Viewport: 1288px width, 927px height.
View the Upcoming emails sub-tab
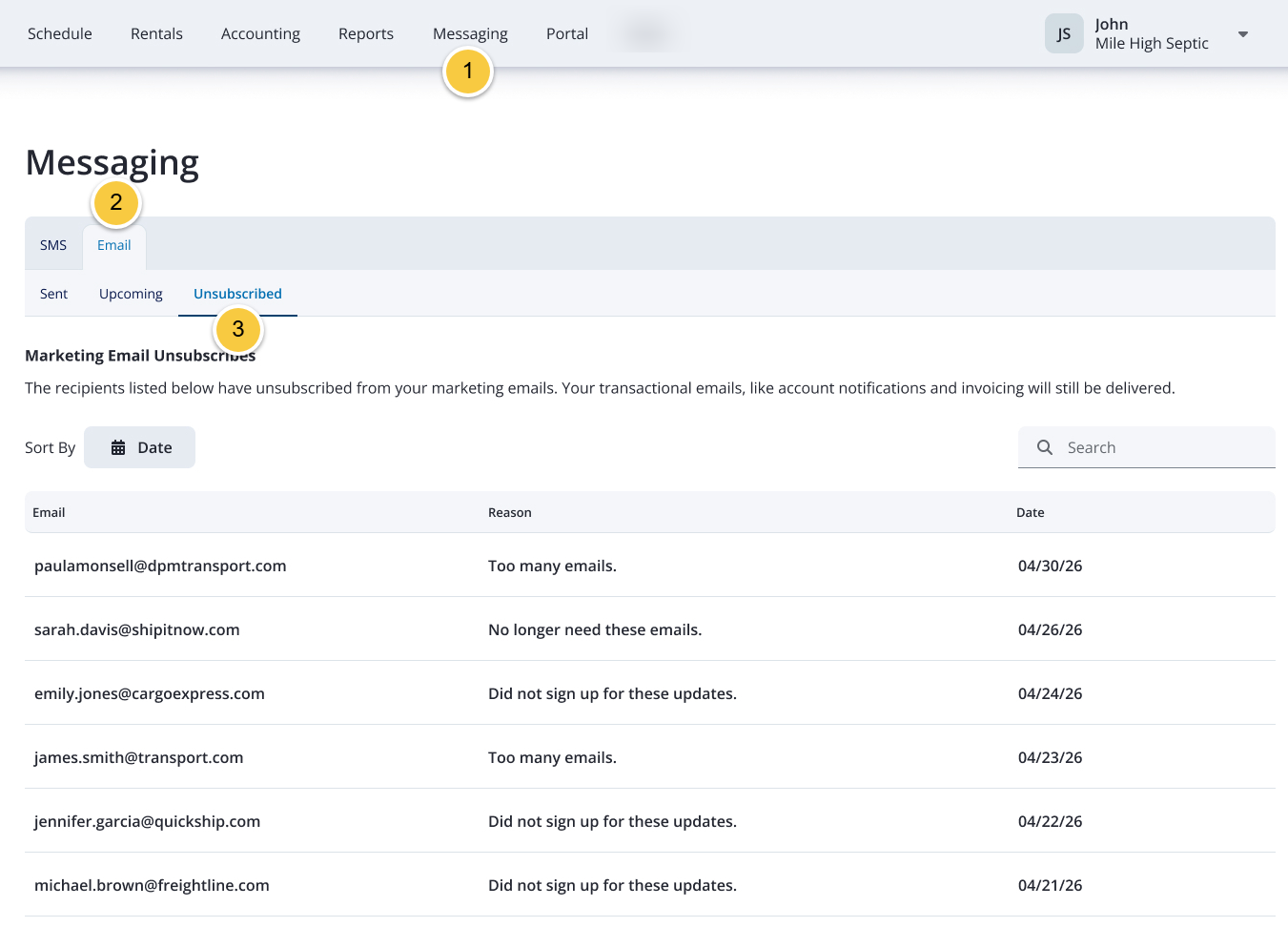click(131, 294)
